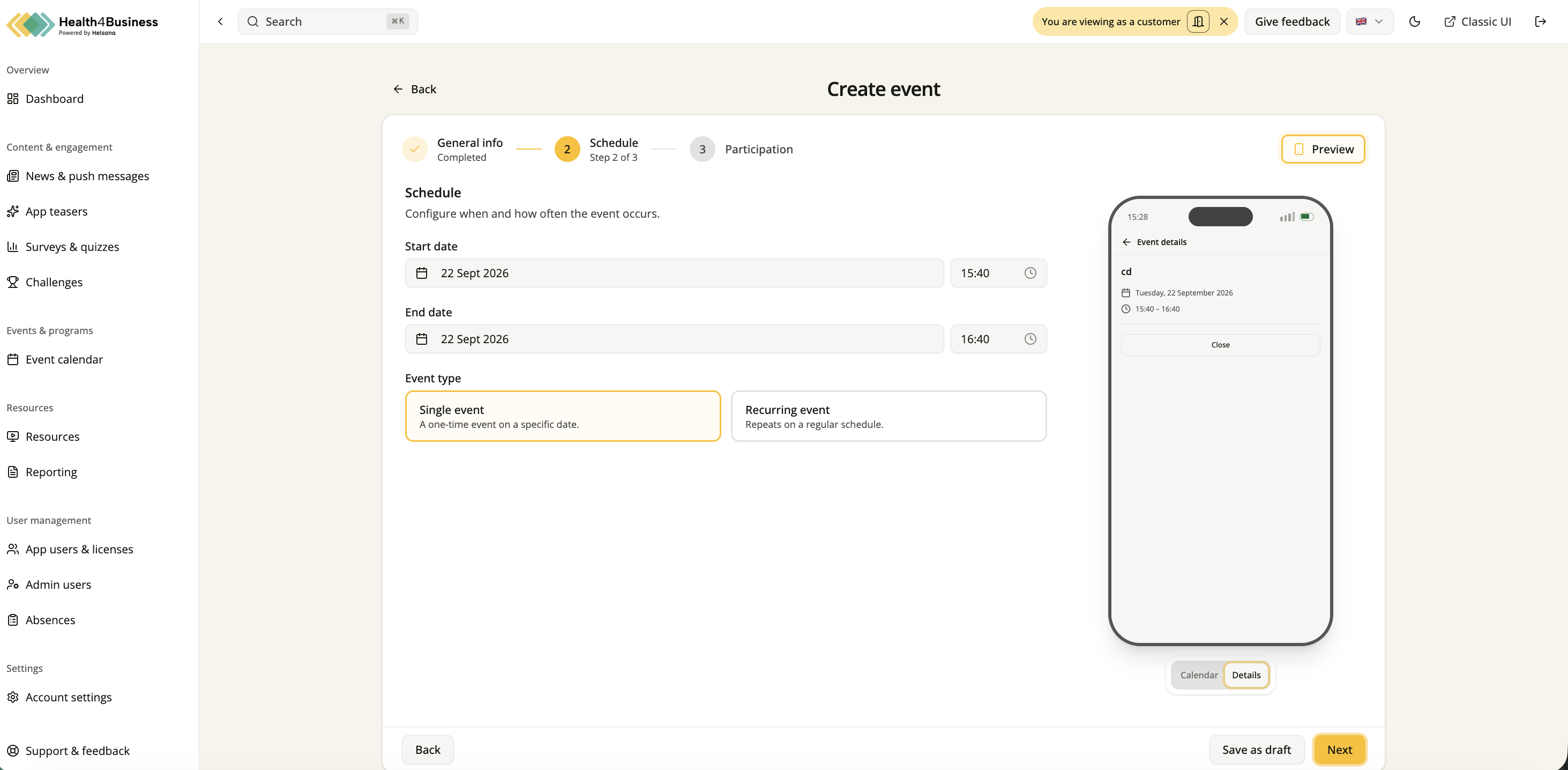Open start time clock picker
The height and width of the screenshot is (770, 1568).
click(1030, 273)
